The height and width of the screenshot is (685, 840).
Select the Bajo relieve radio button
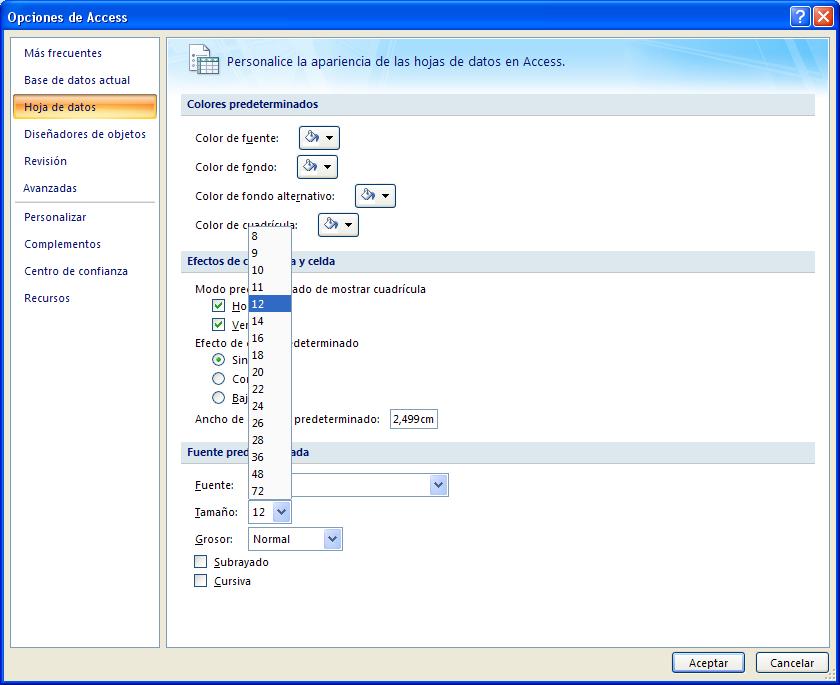coord(218,397)
